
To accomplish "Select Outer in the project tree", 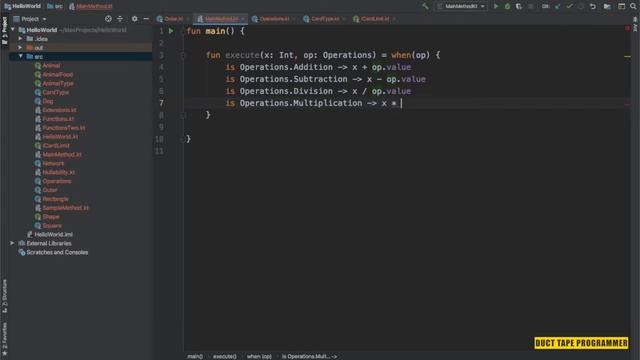I will tap(50, 190).
